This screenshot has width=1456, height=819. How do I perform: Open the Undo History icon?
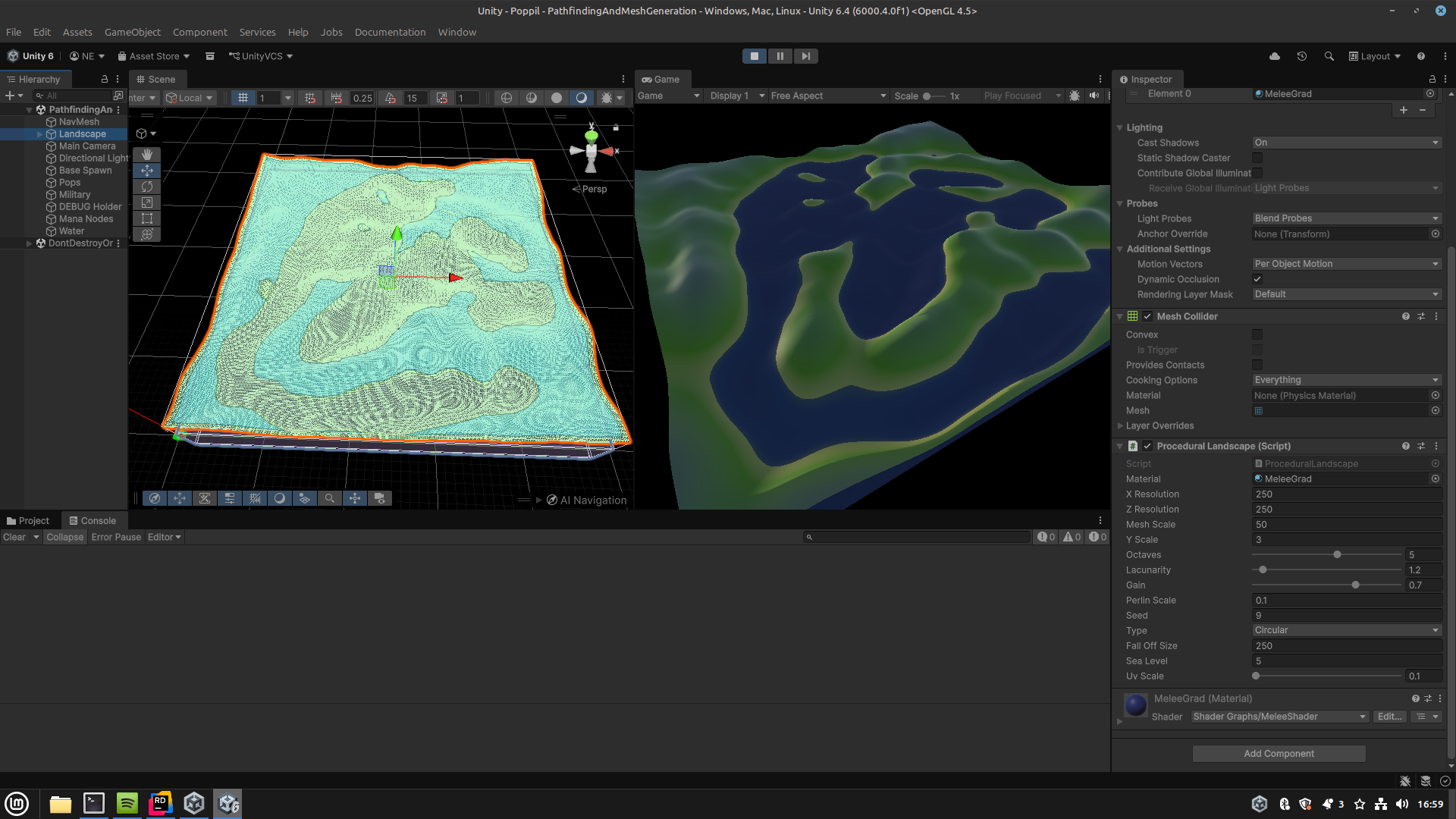[x=1302, y=56]
